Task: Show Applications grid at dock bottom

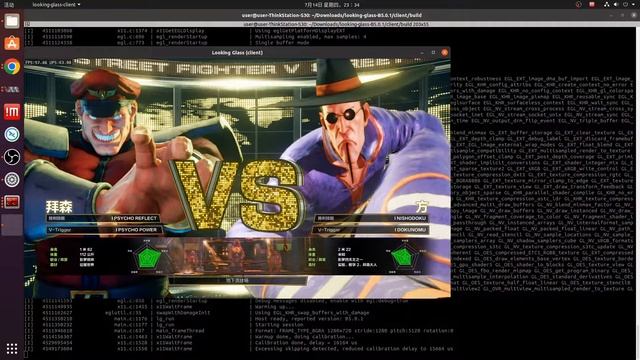Action: tap(12, 348)
